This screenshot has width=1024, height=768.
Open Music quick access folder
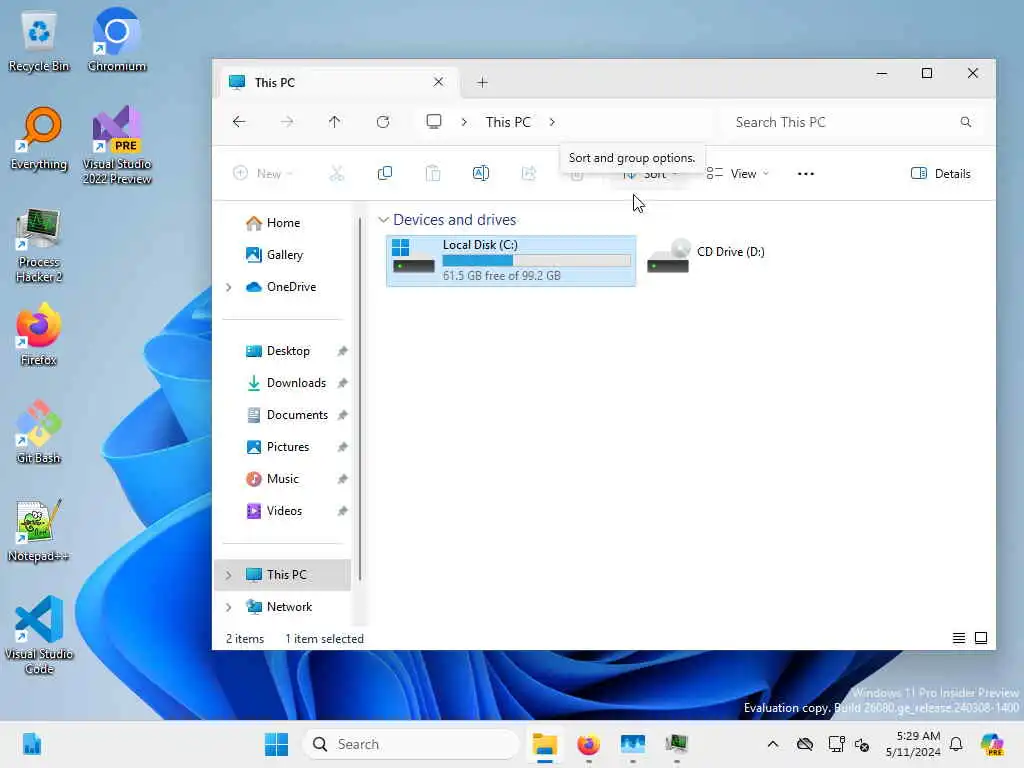pos(282,479)
